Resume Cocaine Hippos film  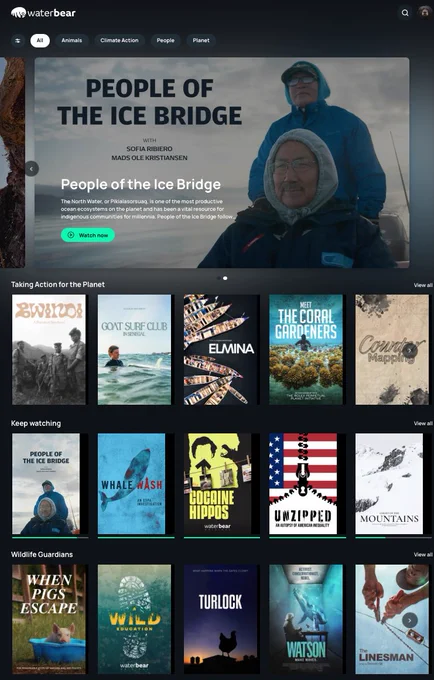217,484
